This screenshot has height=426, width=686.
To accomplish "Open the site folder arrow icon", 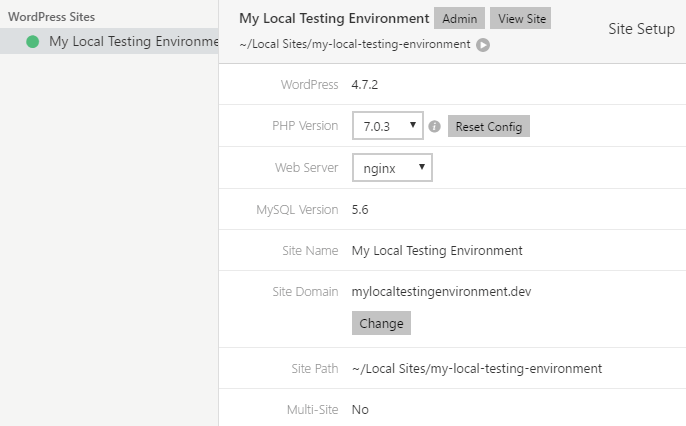I will tap(483, 45).
